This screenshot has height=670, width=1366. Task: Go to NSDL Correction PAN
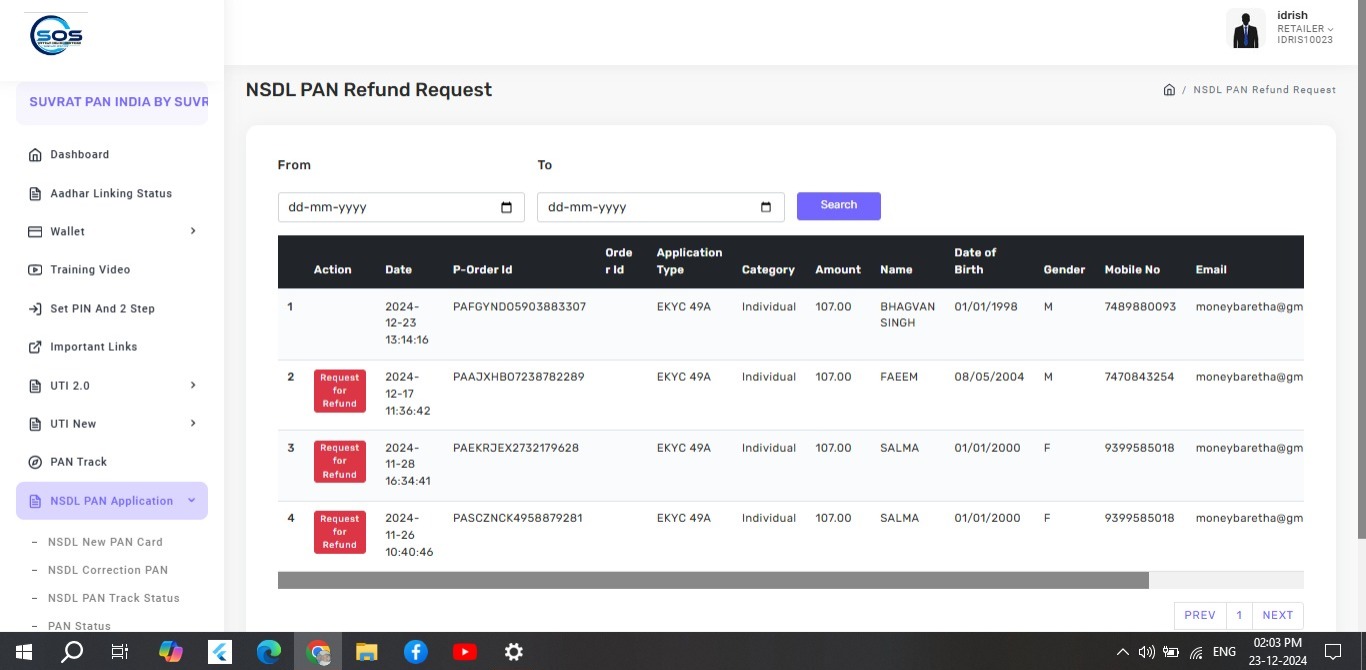tap(107, 570)
